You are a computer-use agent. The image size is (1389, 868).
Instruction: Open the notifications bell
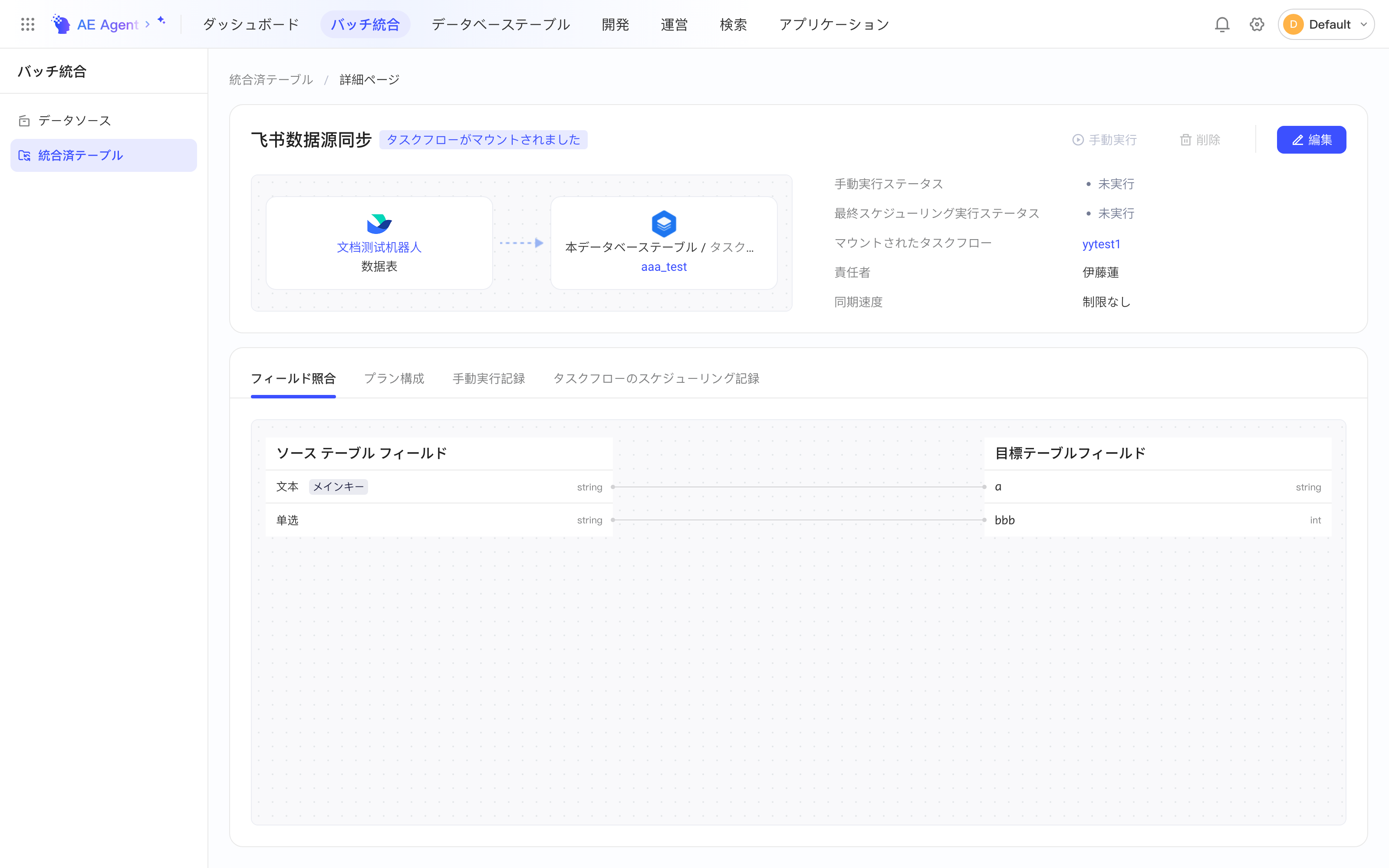pyautogui.click(x=1222, y=24)
